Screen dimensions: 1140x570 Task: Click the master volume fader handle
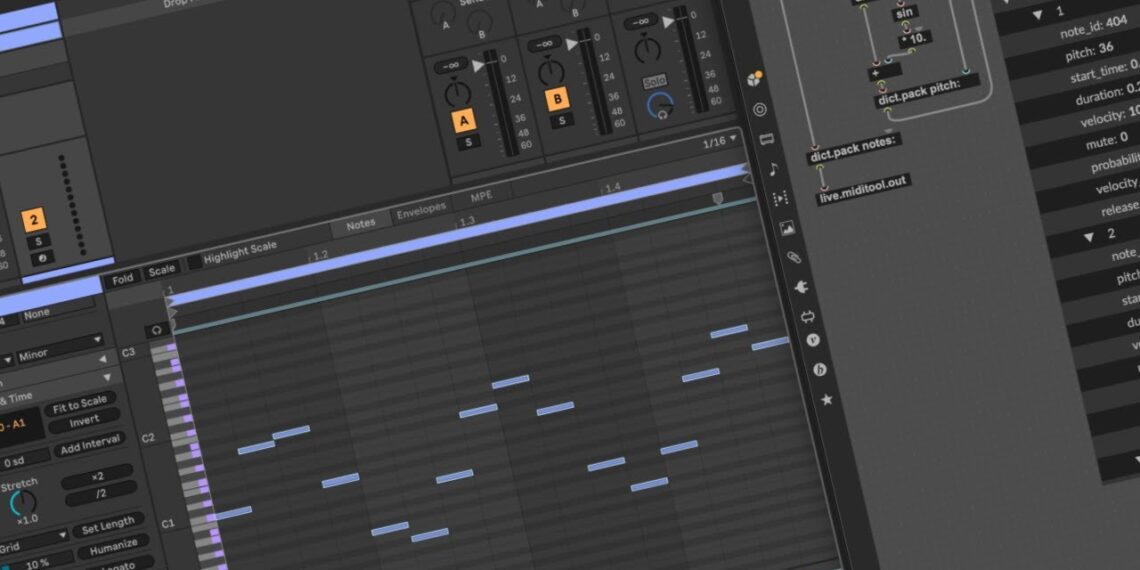pyautogui.click(x=667, y=23)
